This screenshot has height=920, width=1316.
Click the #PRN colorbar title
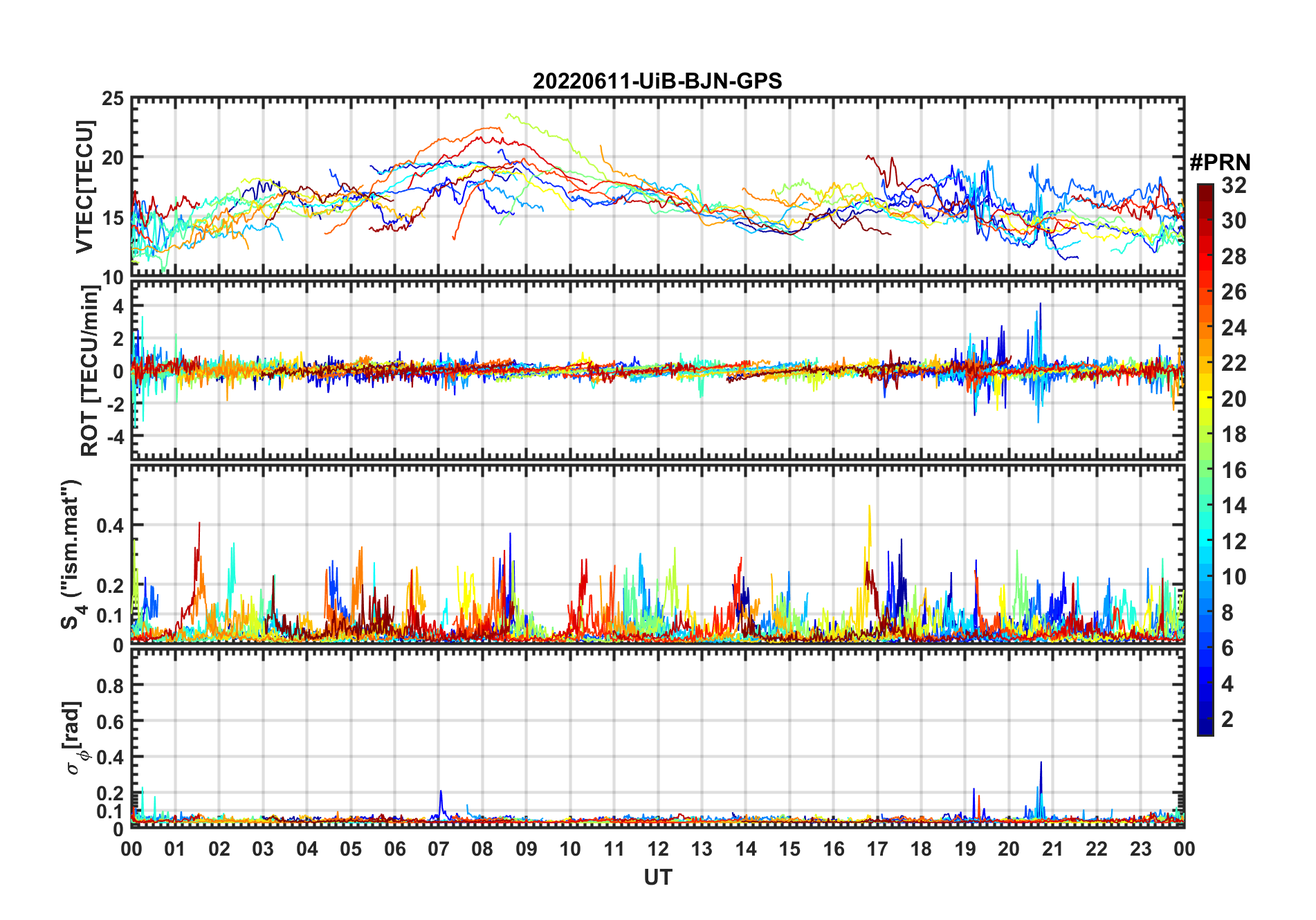point(1220,163)
